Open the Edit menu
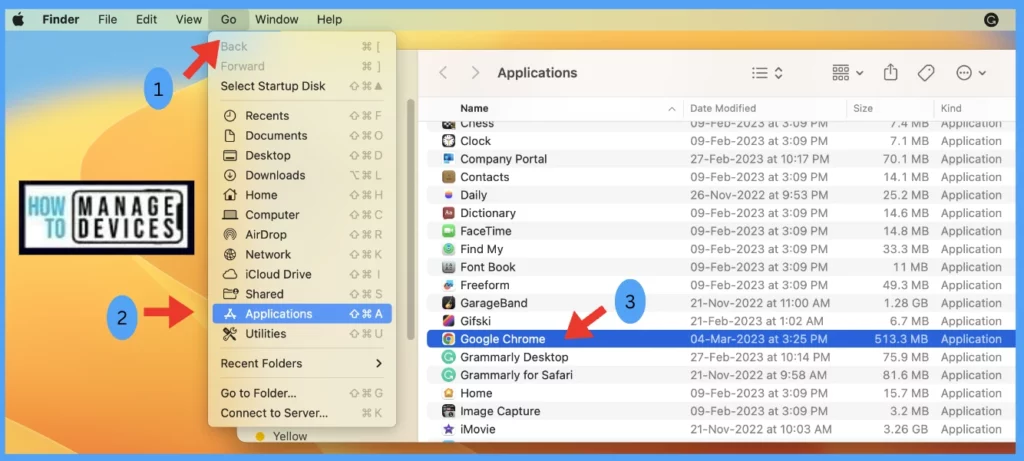Image resolution: width=1024 pixels, height=461 pixels. point(146,20)
